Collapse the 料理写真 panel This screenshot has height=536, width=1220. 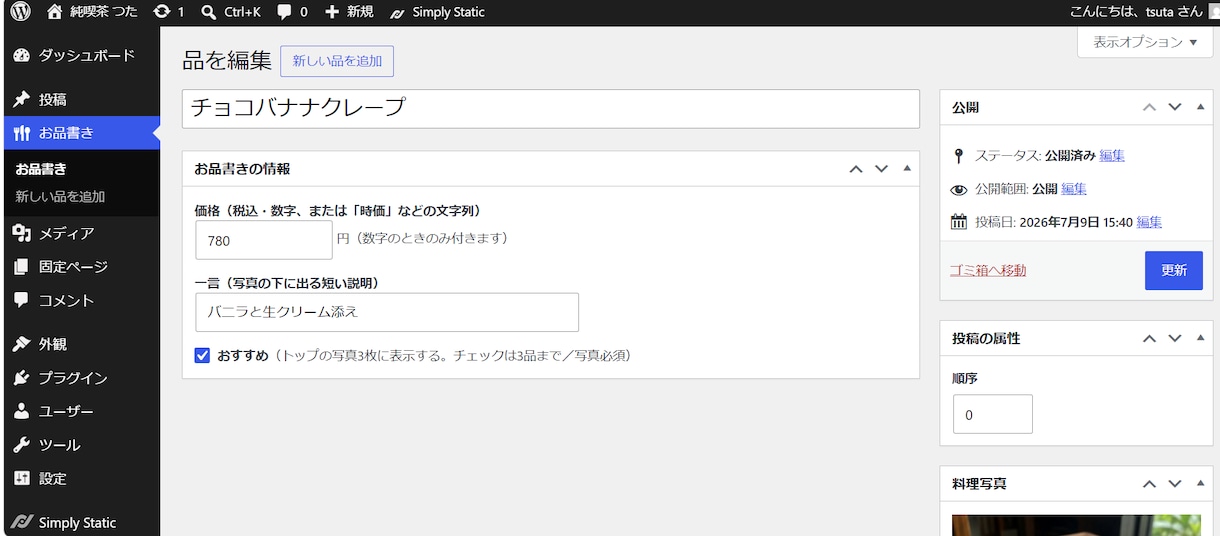(1200, 483)
